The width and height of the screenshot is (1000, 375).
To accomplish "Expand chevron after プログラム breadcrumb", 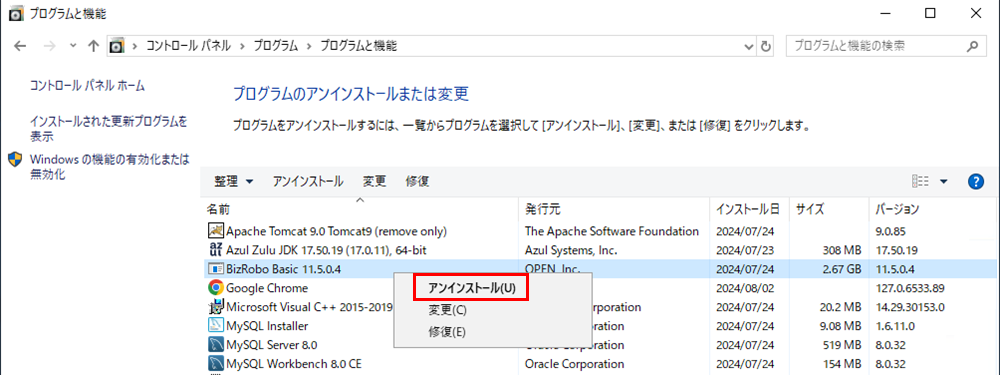I will (x=309, y=46).
